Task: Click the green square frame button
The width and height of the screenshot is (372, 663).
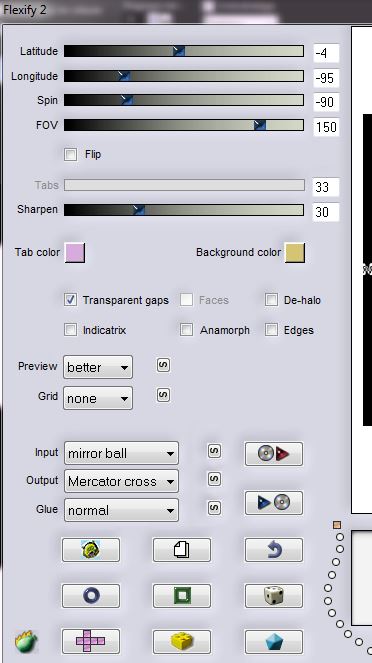Action: tap(182, 596)
